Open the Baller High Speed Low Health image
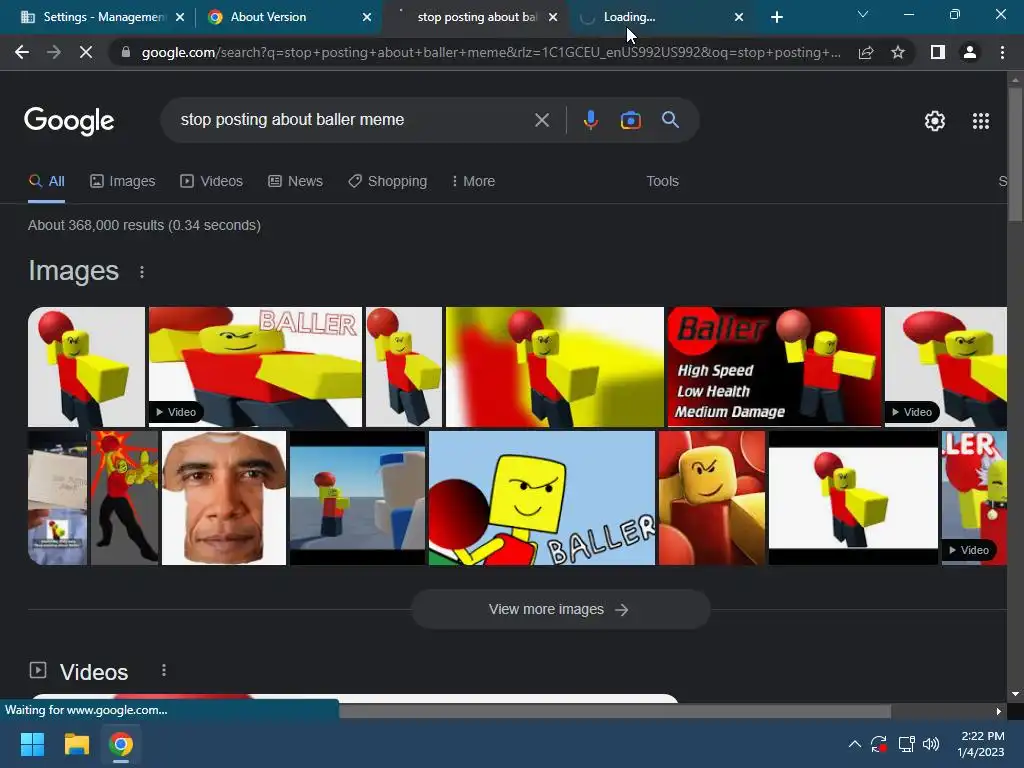This screenshot has height=768, width=1024. click(774, 366)
